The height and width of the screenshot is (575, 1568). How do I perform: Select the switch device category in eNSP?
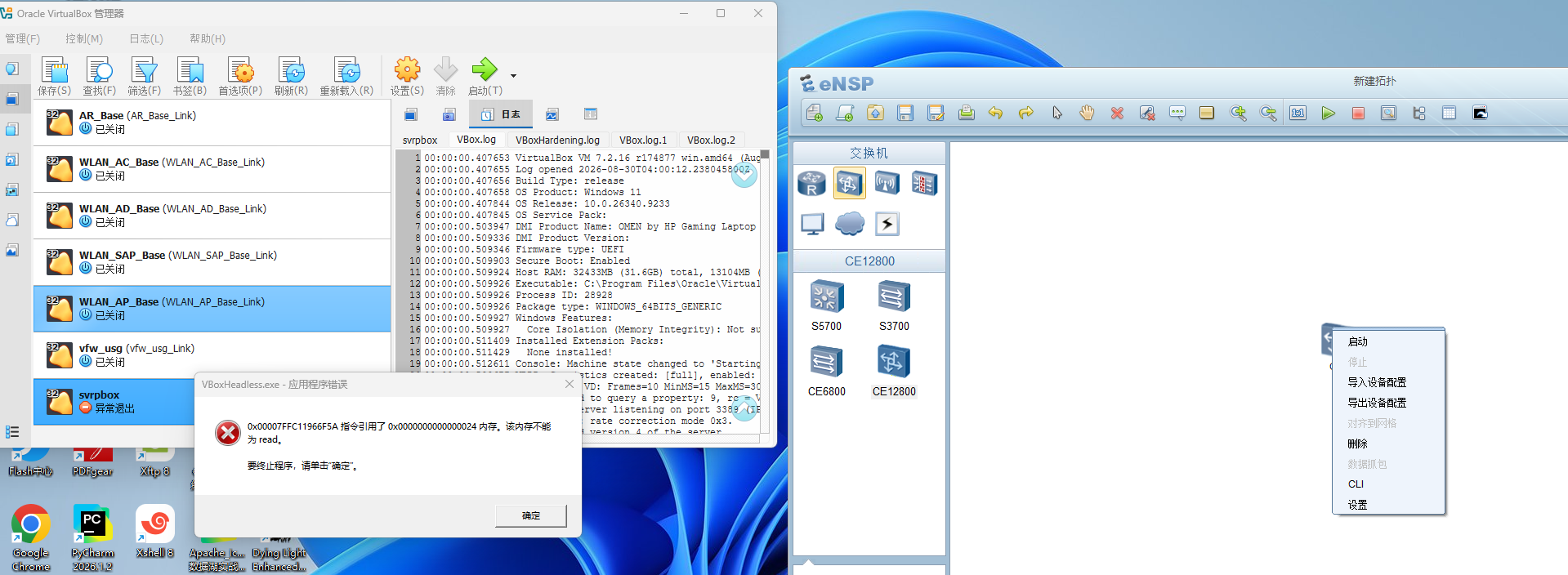(849, 183)
